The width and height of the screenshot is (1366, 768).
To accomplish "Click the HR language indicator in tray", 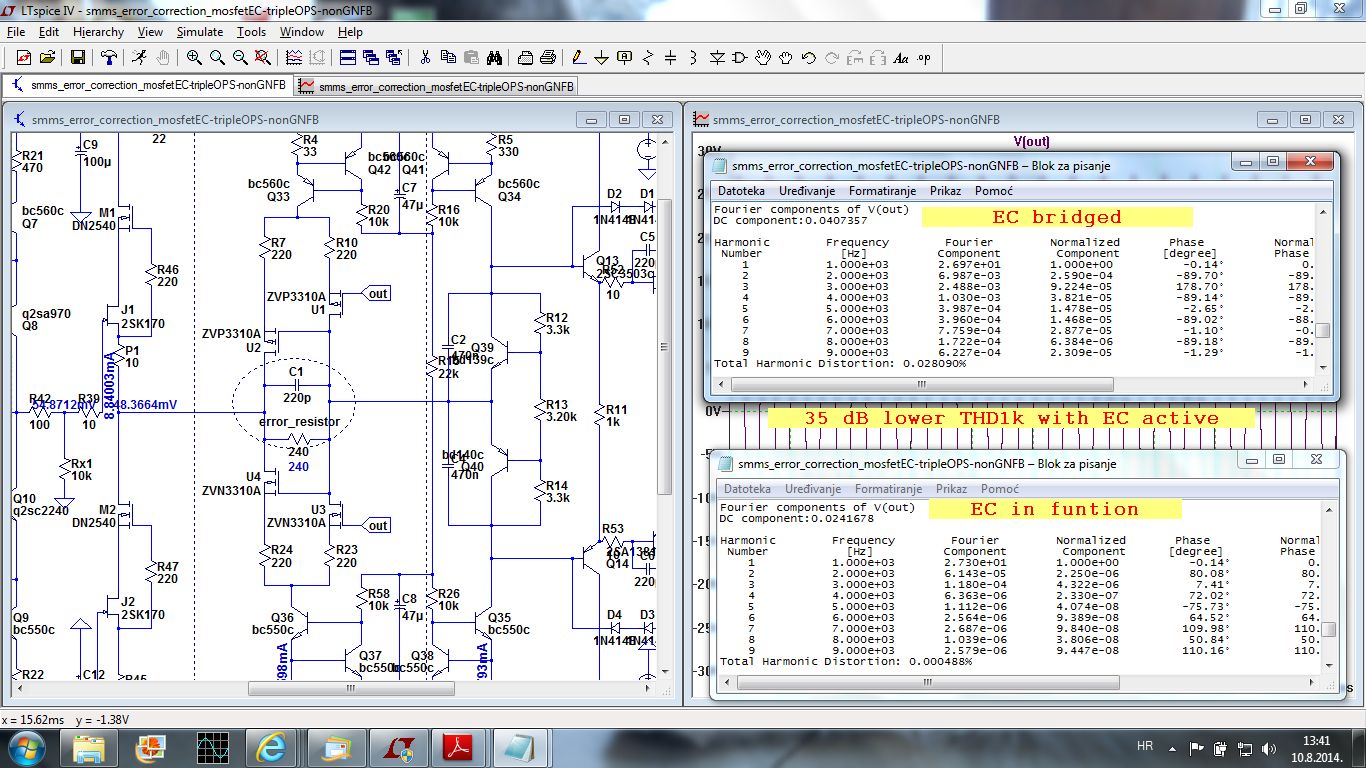I will coord(1145,746).
